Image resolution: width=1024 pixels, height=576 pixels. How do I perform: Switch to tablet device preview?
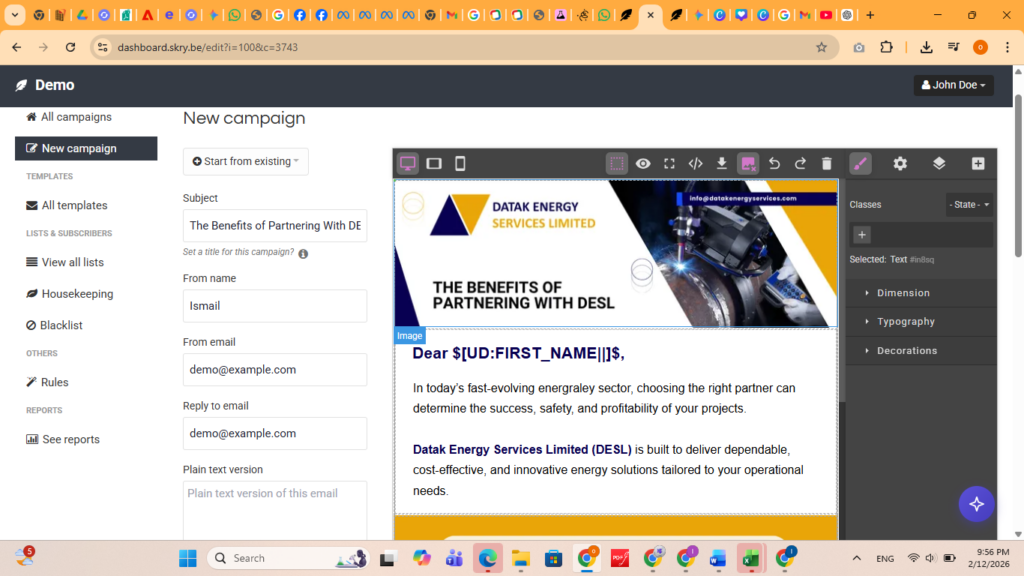click(x=434, y=163)
